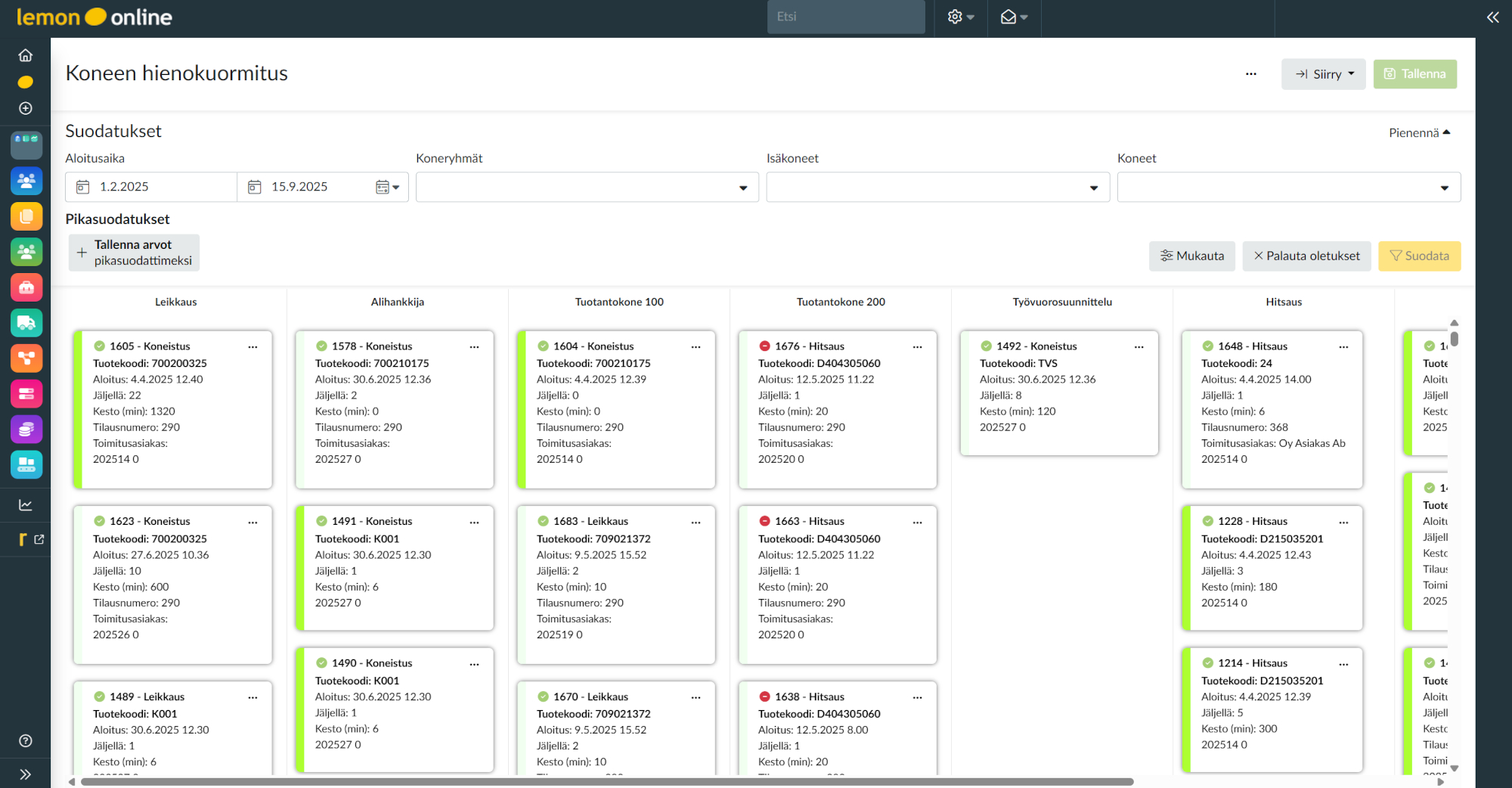This screenshot has height=788, width=1512.
Task: Click the Palauta oletukset button
Action: 1306,256
